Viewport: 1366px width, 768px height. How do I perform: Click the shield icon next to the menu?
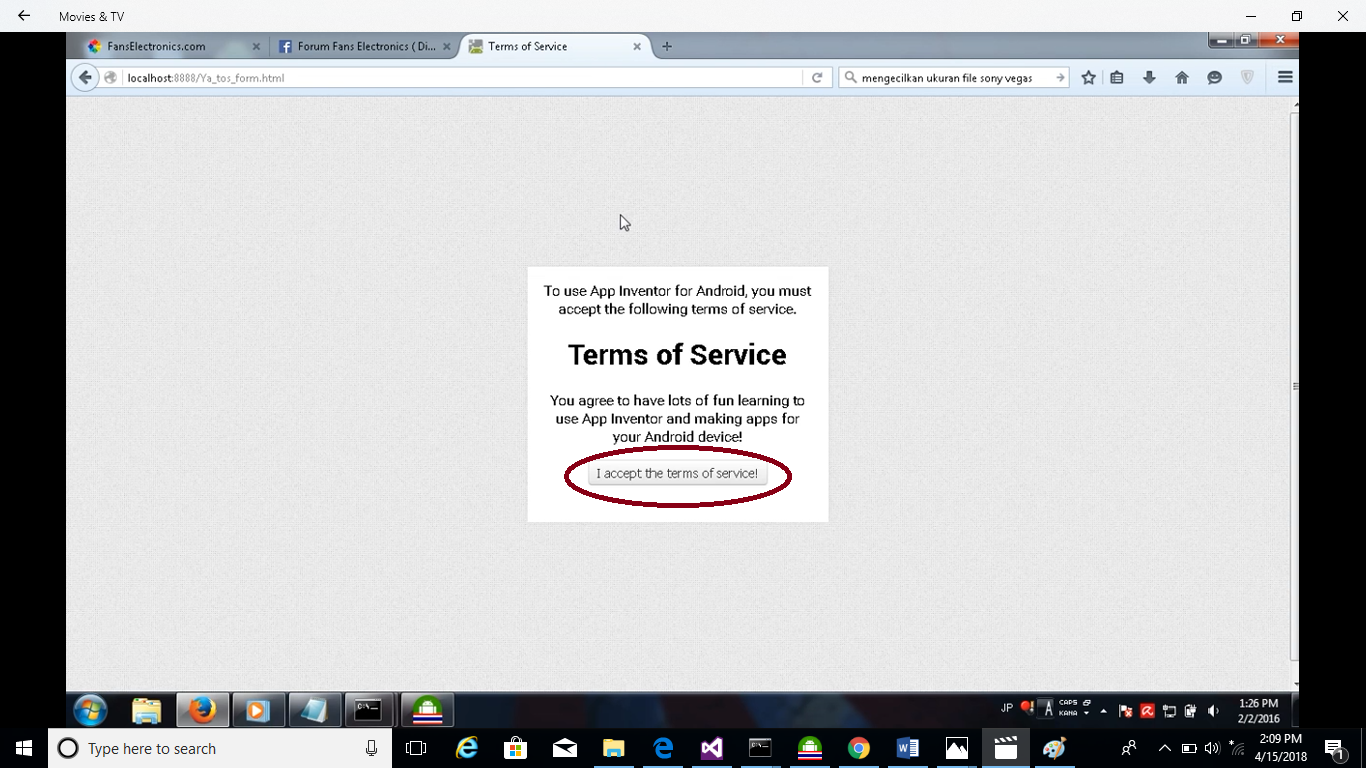point(1246,77)
